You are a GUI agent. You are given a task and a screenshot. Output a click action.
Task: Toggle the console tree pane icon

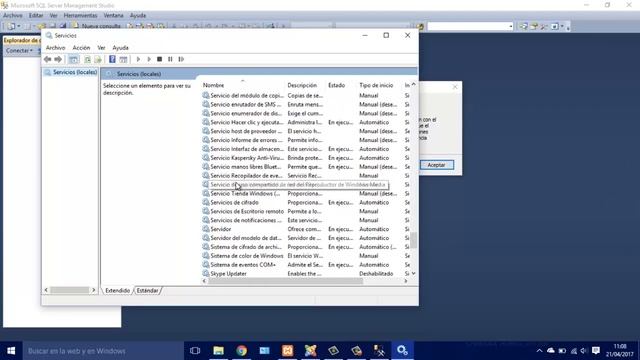[x=73, y=59]
